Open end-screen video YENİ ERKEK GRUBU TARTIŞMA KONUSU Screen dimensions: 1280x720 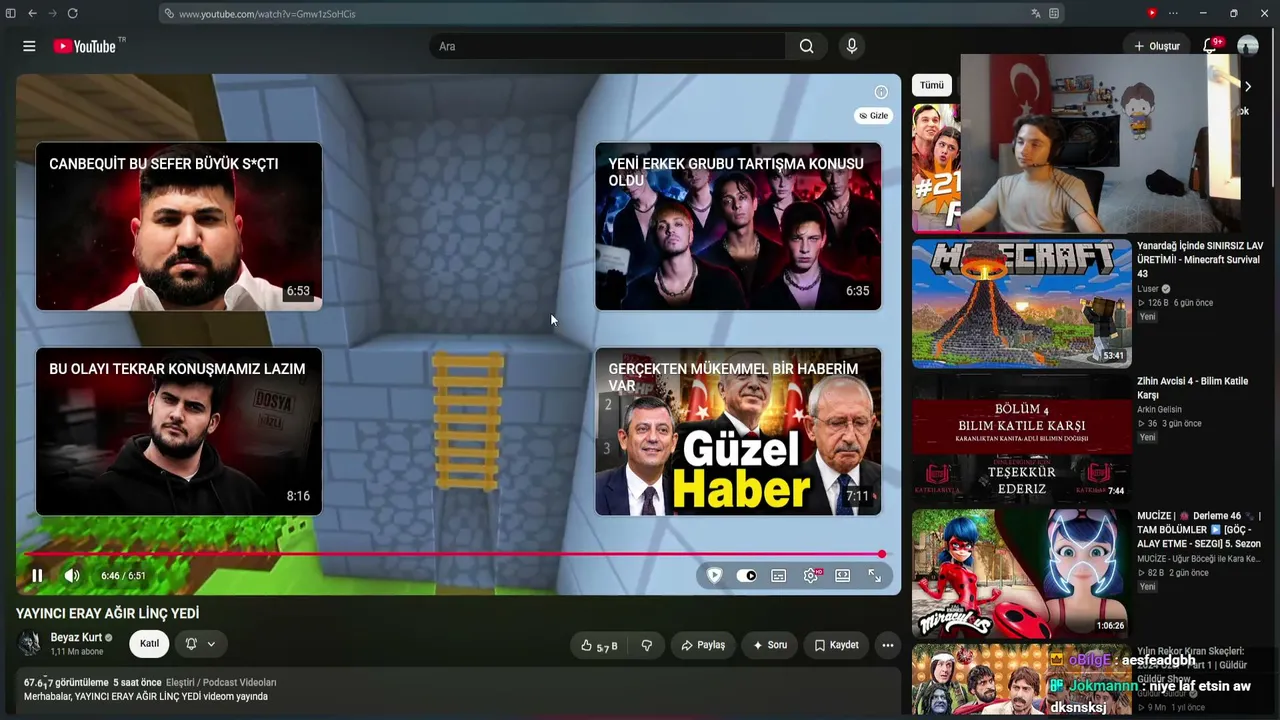pyautogui.click(x=738, y=227)
